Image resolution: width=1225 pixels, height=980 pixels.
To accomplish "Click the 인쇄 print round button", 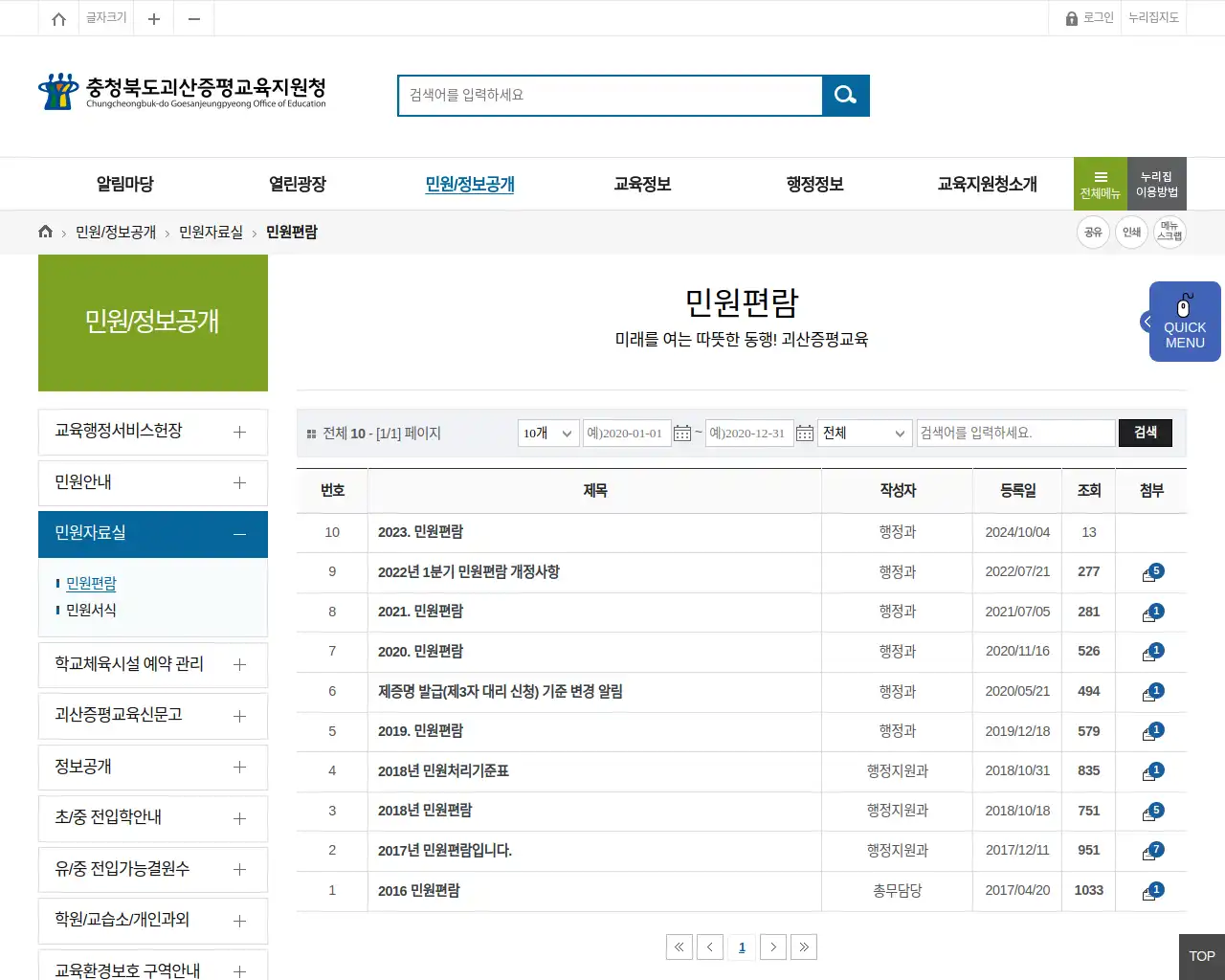I will click(1131, 232).
